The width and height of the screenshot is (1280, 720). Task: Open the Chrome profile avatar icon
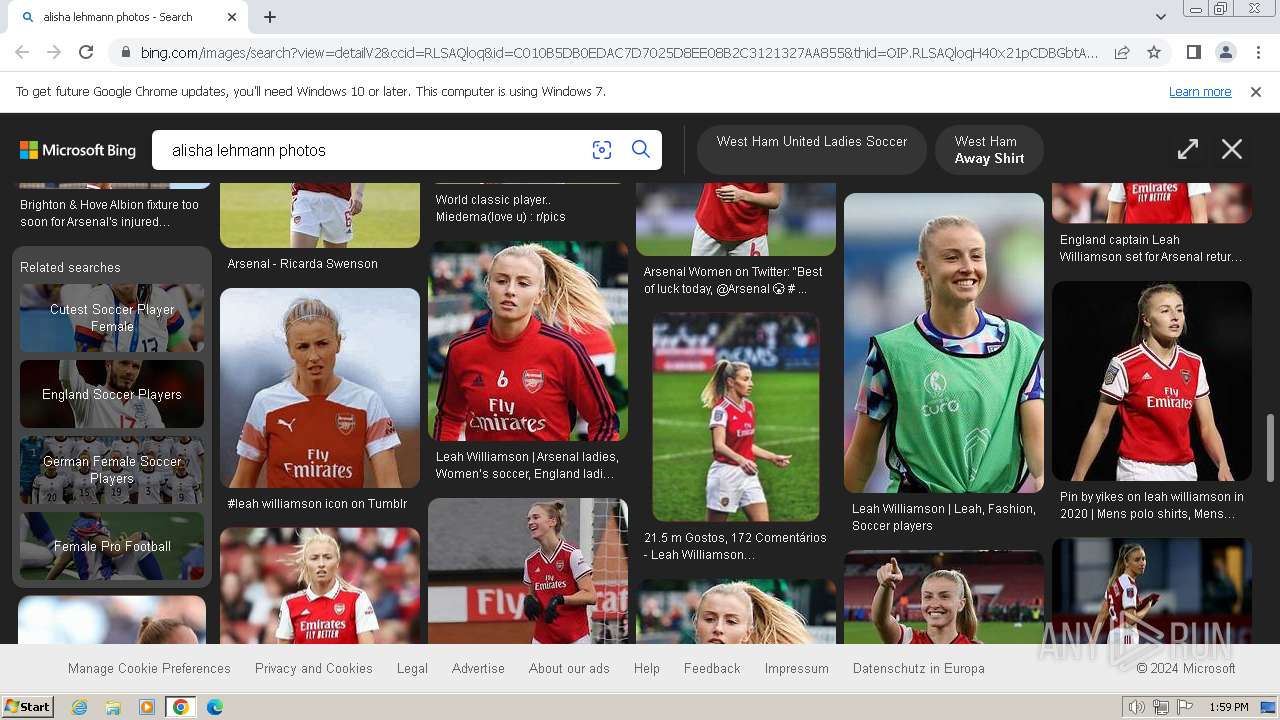(x=1225, y=52)
